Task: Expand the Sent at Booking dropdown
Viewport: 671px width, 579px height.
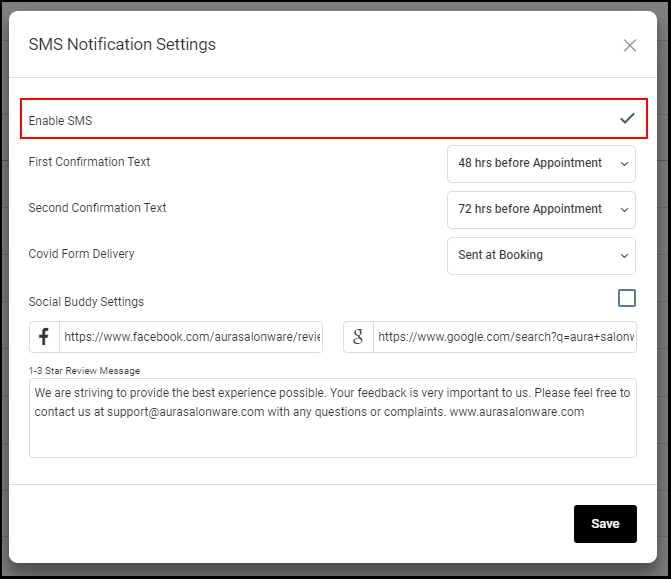Action: 541,256
